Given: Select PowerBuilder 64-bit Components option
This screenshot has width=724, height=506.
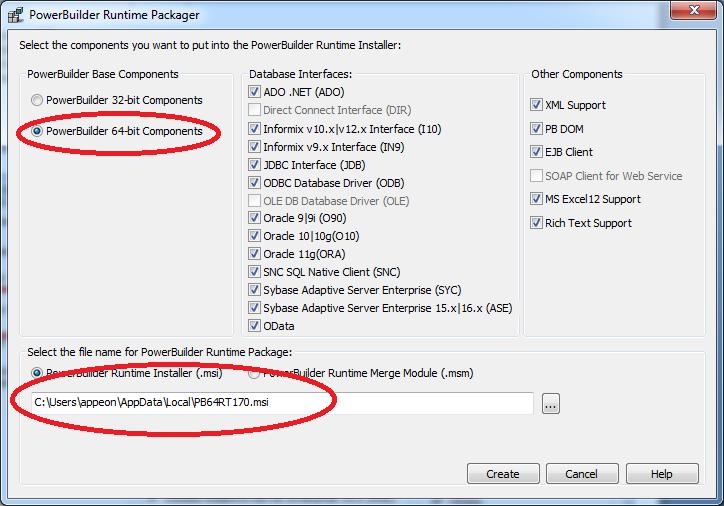Looking at the screenshot, I should coord(38,131).
